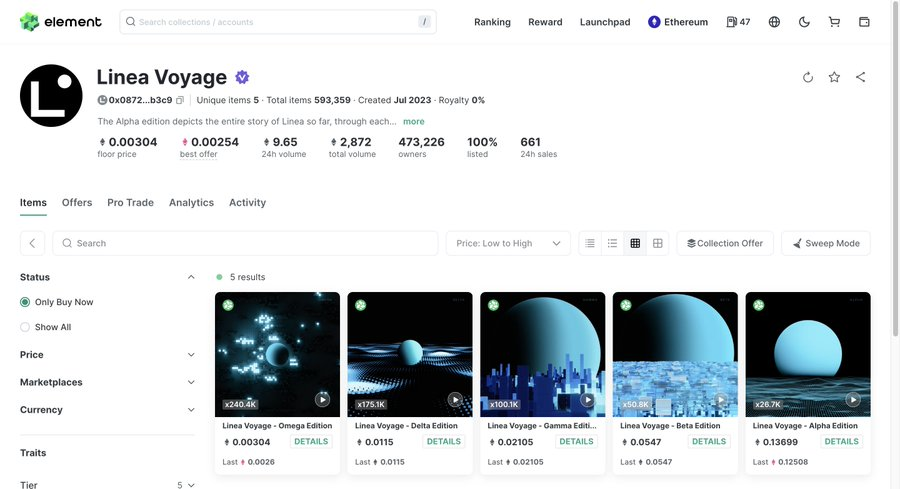Viewport: 900px width, 489px height.
Task: Open the Pro Trade tab
Action: point(130,202)
